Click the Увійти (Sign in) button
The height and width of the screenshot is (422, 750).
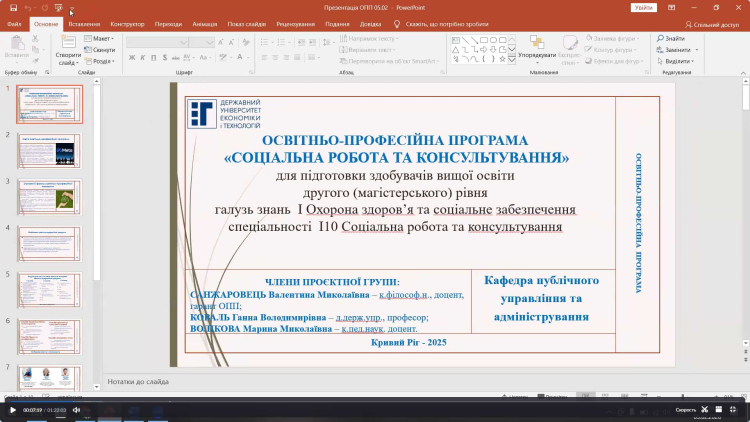click(x=644, y=7)
